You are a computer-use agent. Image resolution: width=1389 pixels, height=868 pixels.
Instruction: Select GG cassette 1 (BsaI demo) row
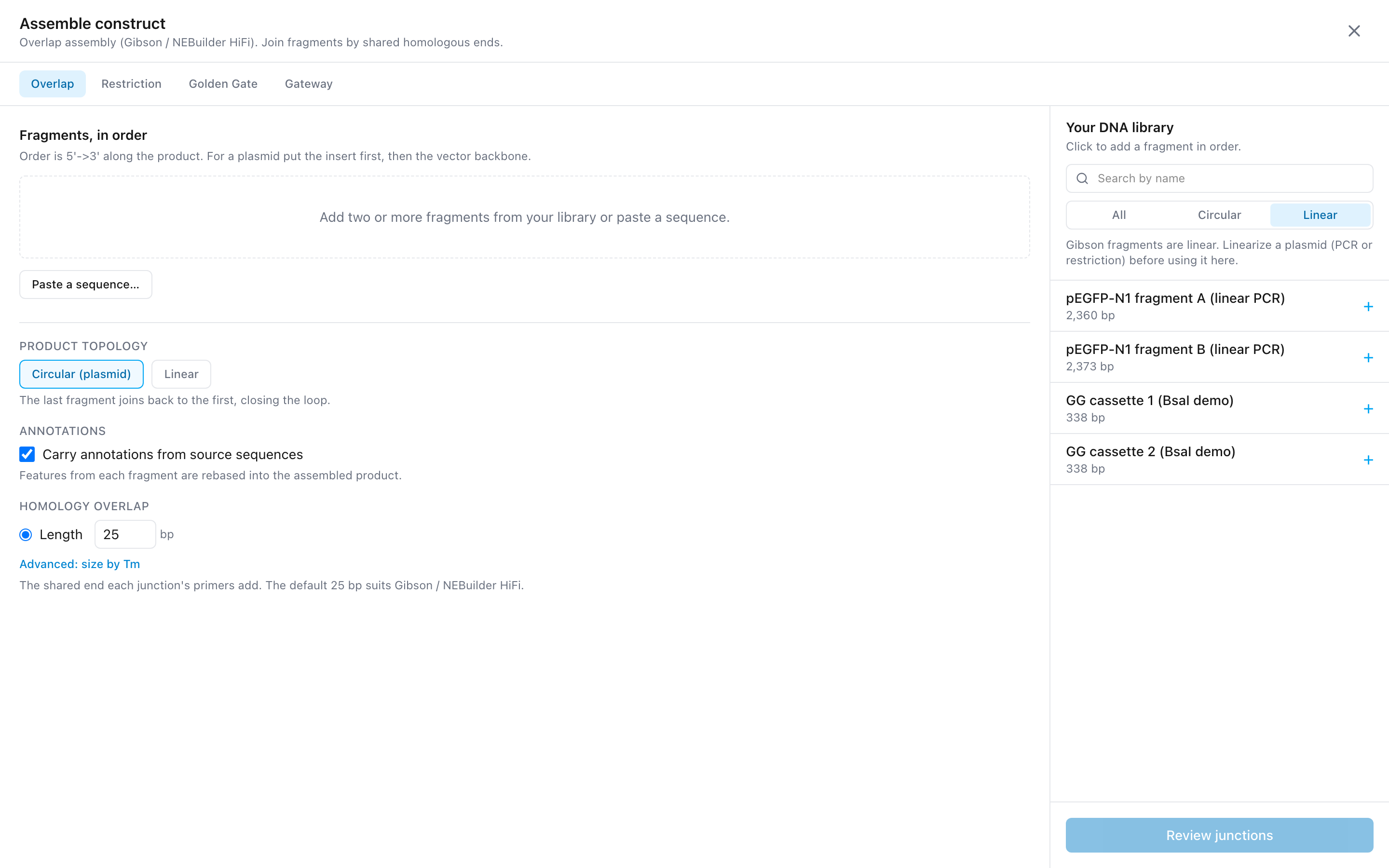click(1219, 408)
